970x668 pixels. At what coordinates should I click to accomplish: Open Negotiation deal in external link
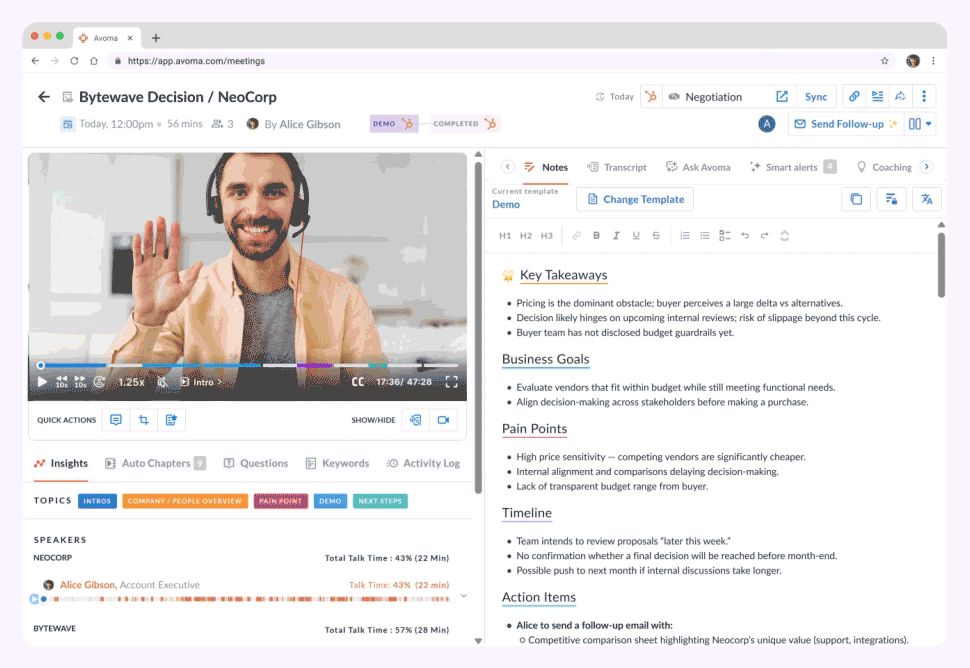782,96
